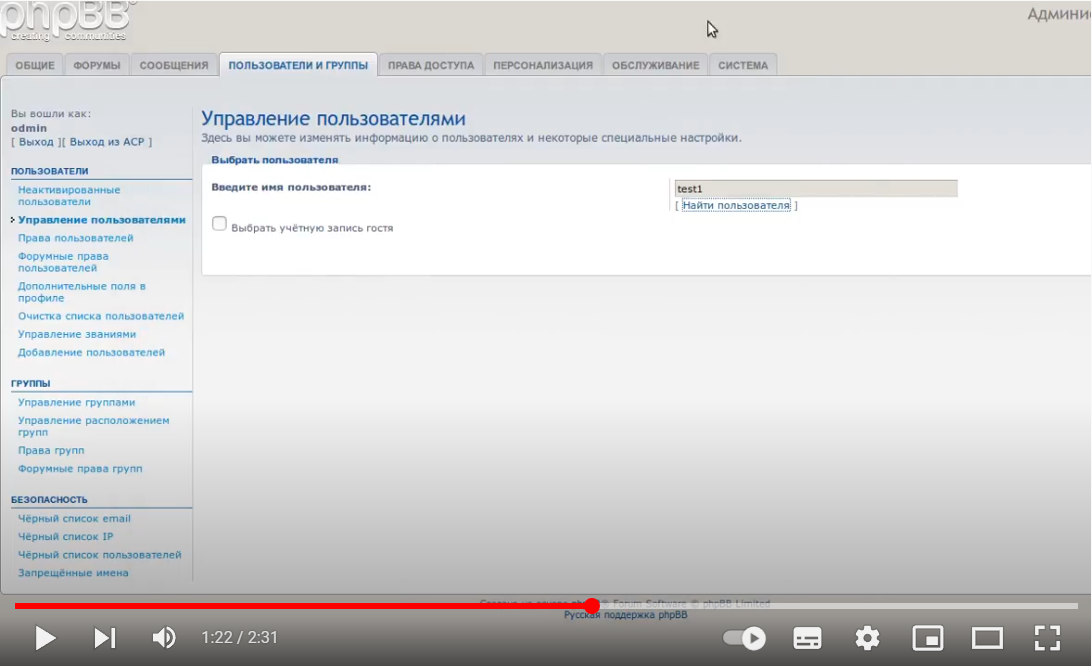1092x666 pixels.
Task: Play the video
Action: tap(45, 637)
